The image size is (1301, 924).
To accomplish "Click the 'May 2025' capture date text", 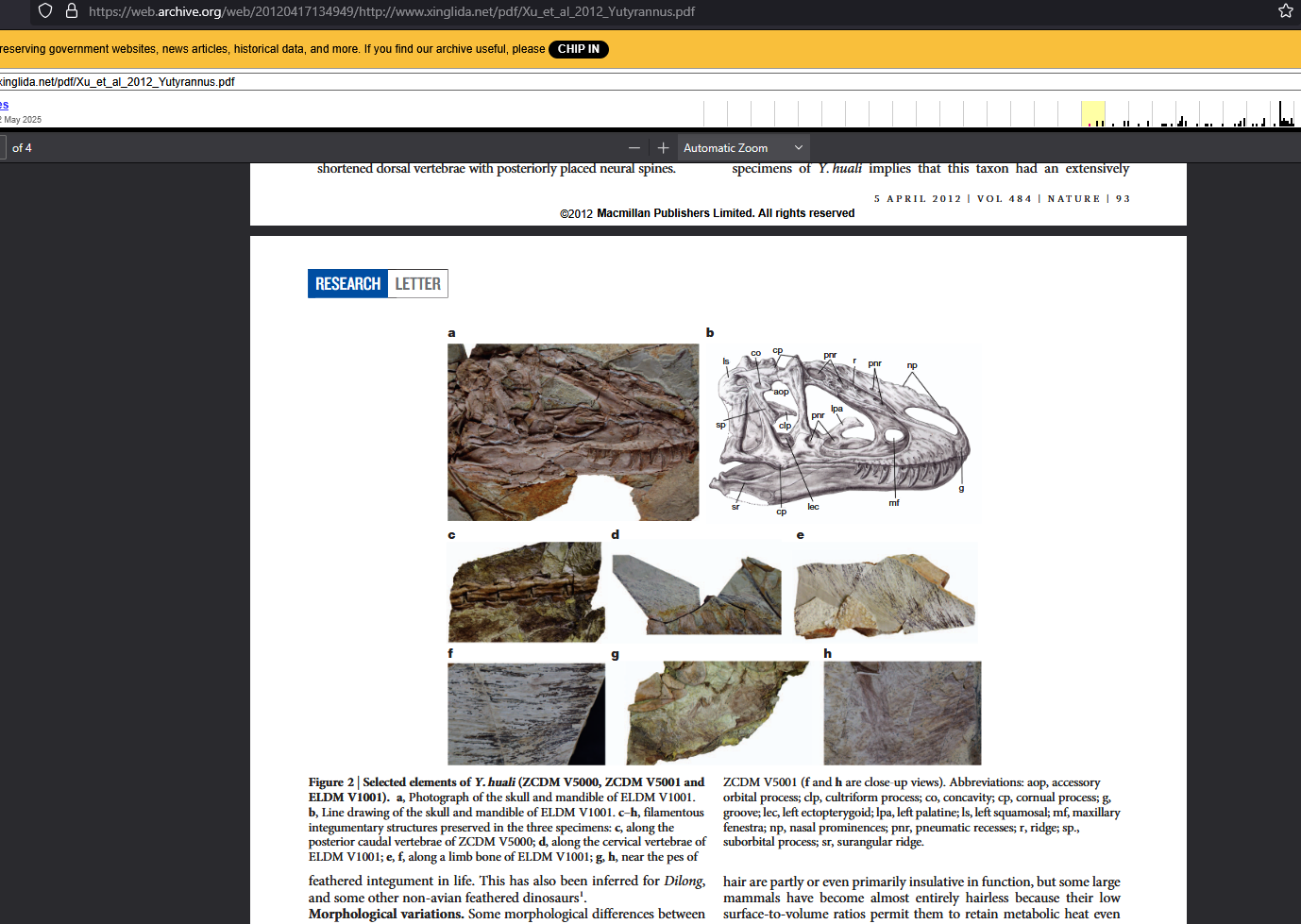I will click(x=23, y=120).
